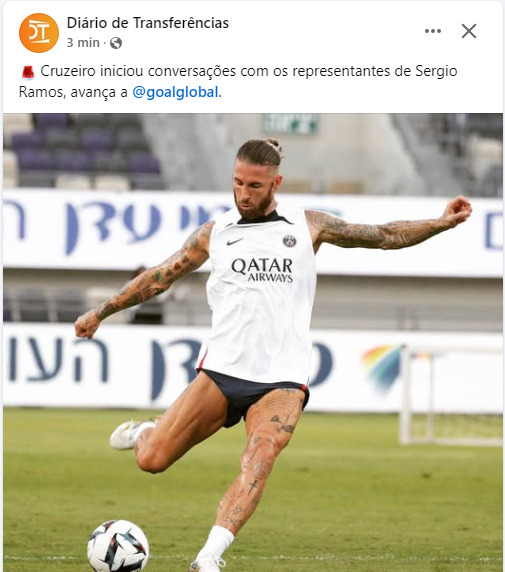The image size is (505, 572).
Task: Open the Diário de Transferências page name
Action: click(x=148, y=23)
